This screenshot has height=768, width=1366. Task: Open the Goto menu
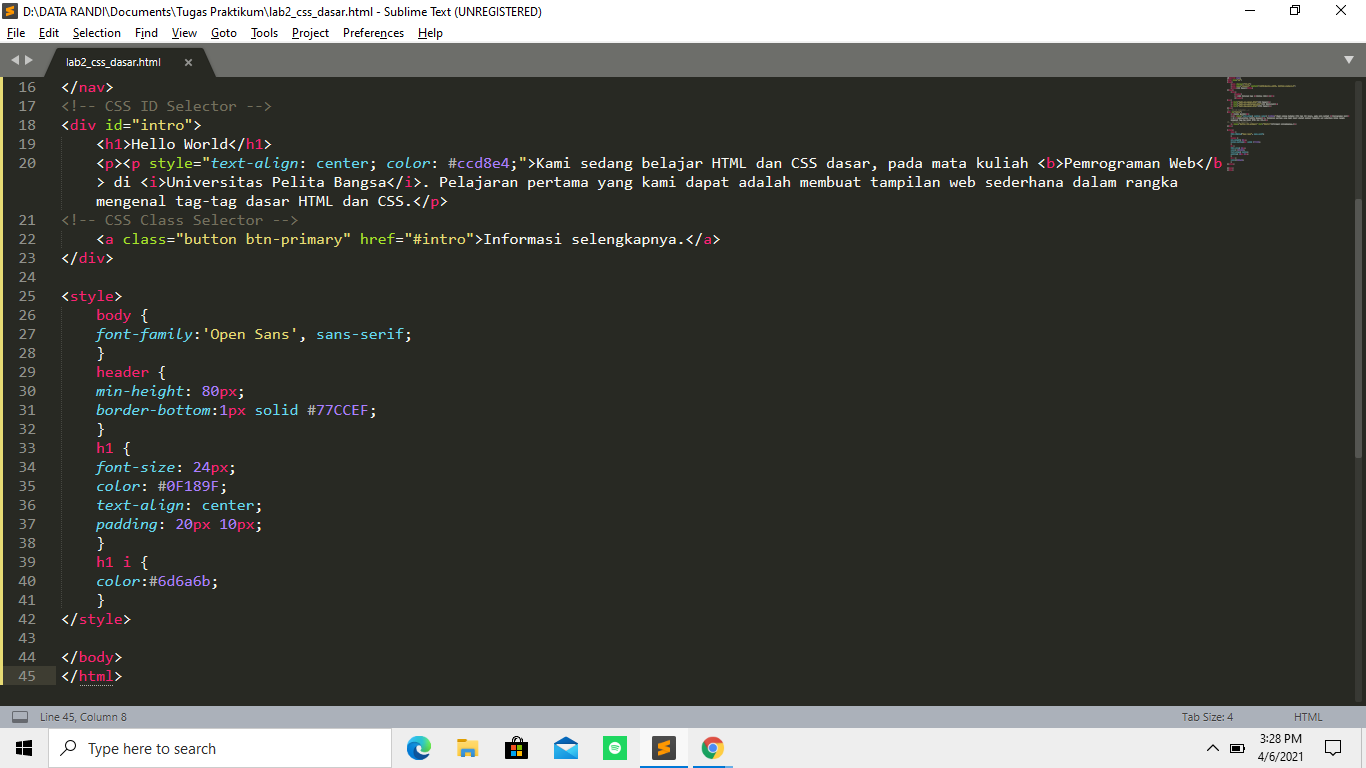point(223,32)
